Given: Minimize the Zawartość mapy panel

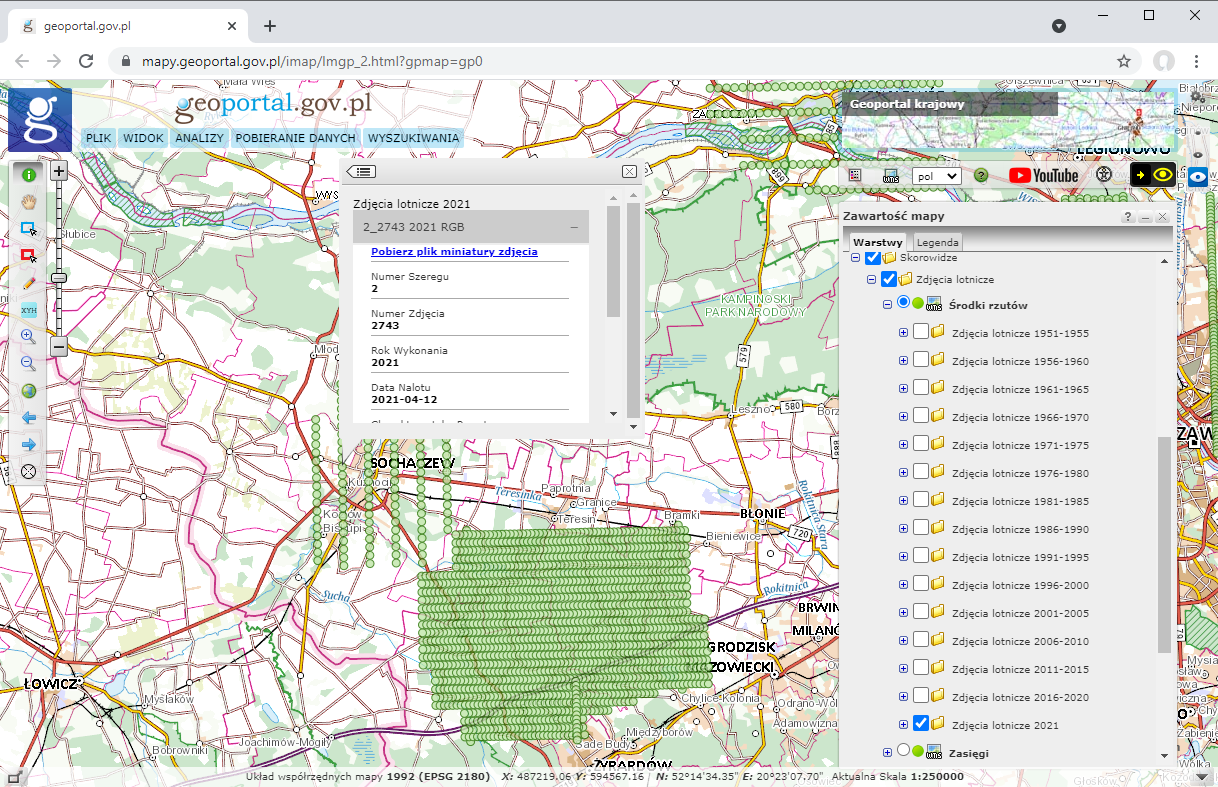Looking at the screenshot, I should (1145, 216).
